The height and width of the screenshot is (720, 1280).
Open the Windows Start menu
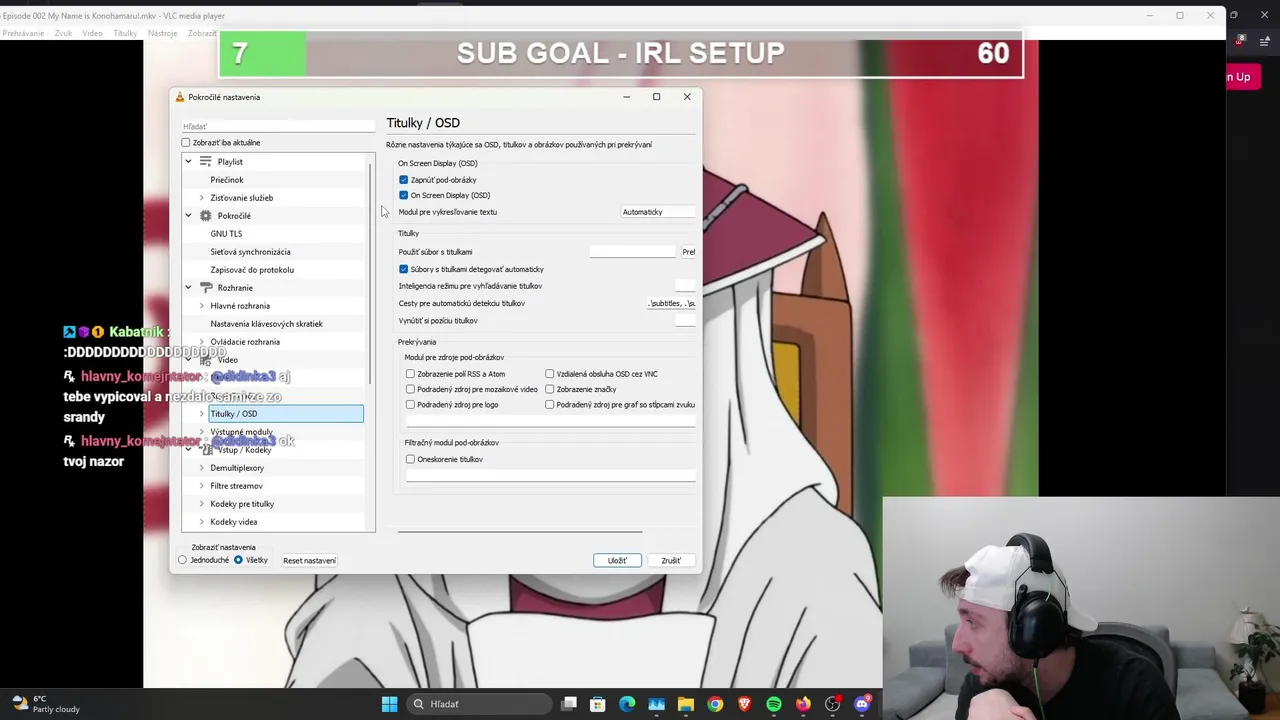coord(389,704)
